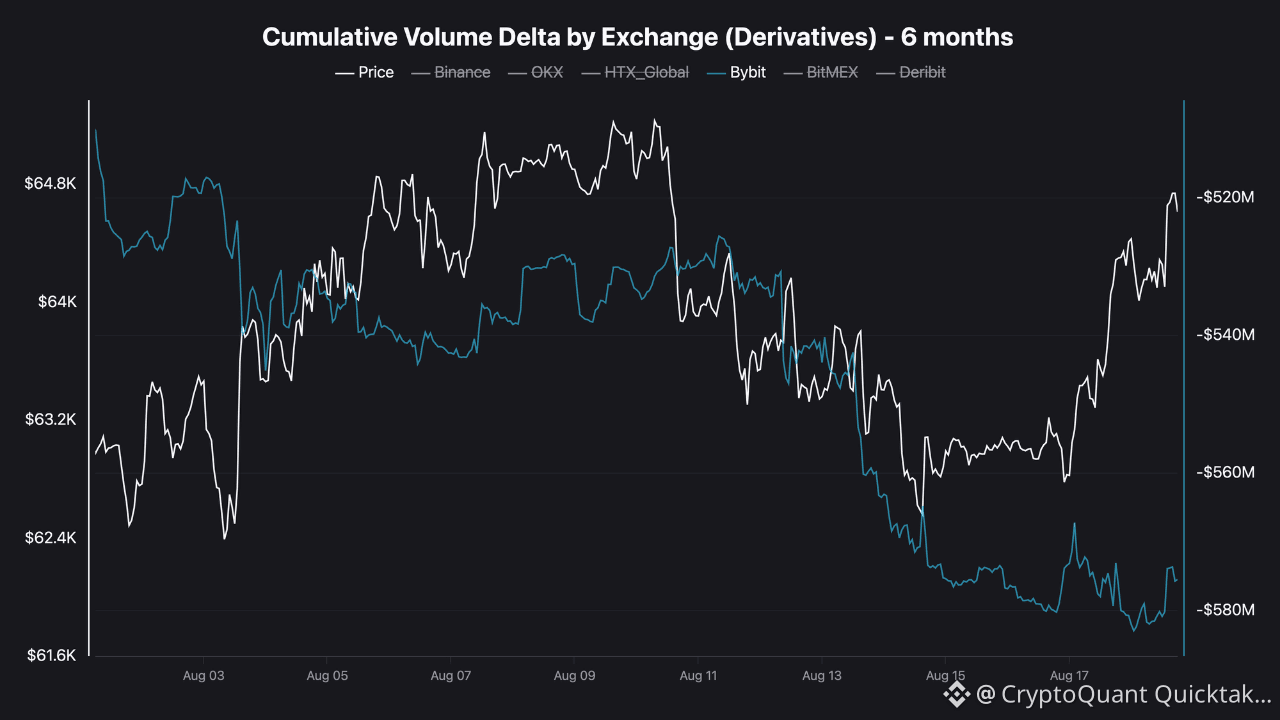1280x720 pixels.
Task: Click the $64.8K price axis label
Action: coord(51,184)
